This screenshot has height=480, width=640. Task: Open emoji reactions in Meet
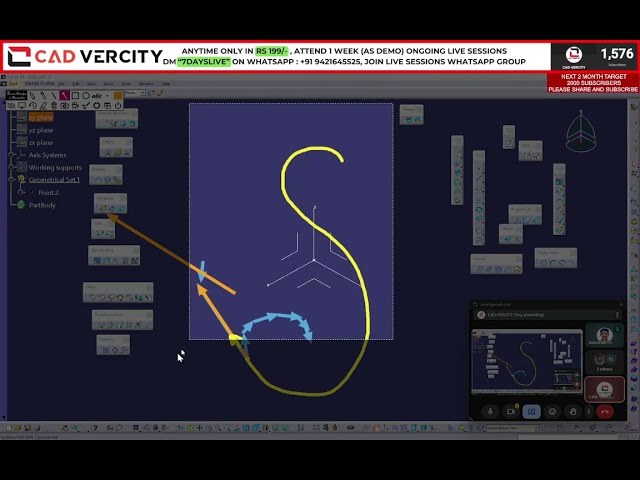point(552,411)
